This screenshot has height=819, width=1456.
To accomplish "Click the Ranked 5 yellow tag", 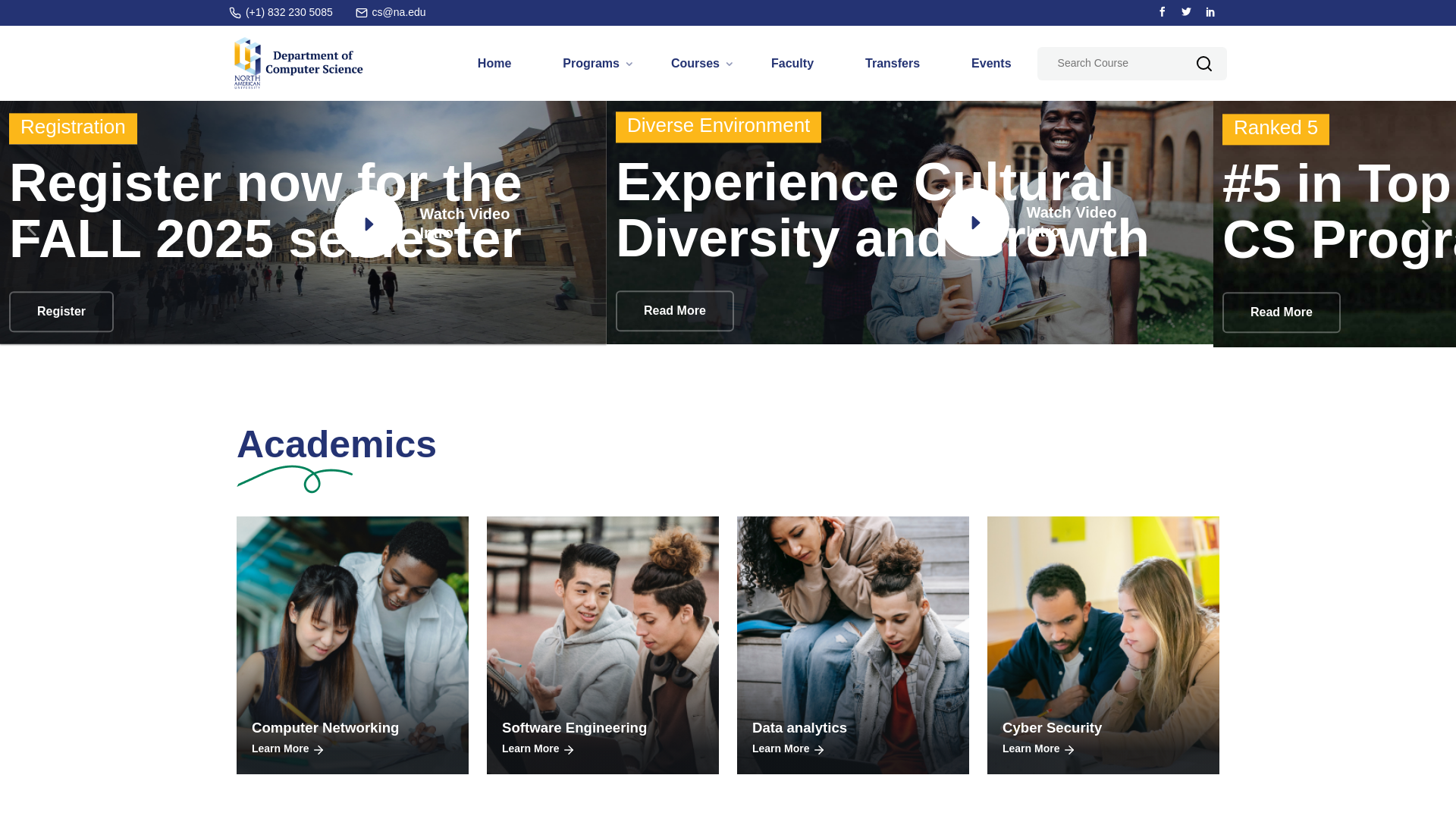I will click(1276, 129).
